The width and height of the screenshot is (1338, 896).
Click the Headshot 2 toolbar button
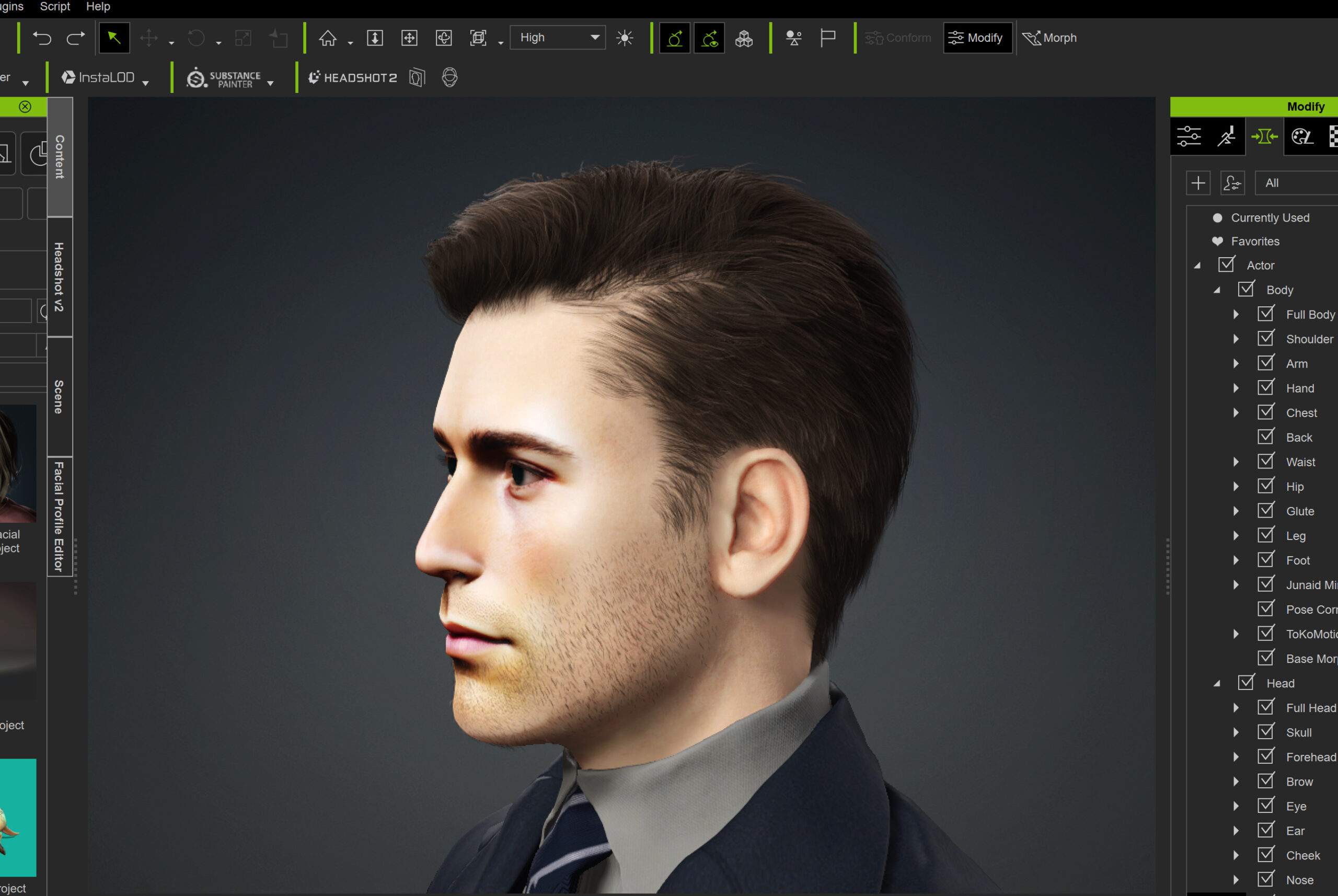pos(352,78)
